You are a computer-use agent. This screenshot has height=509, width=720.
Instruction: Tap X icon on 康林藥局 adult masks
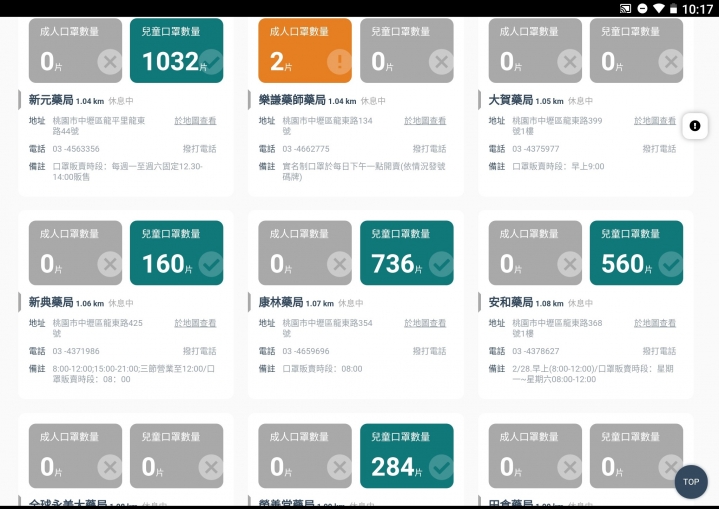pyautogui.click(x=339, y=264)
